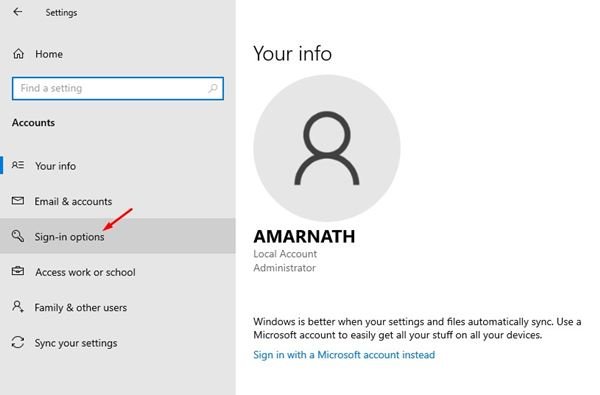Open Email & accounts settings

pos(117,201)
